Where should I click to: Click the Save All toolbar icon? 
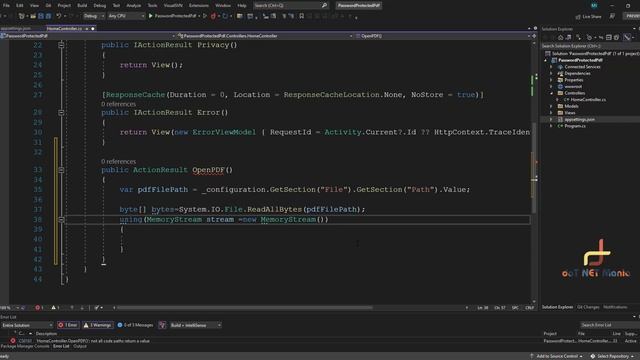pyautogui.click(x=48, y=16)
